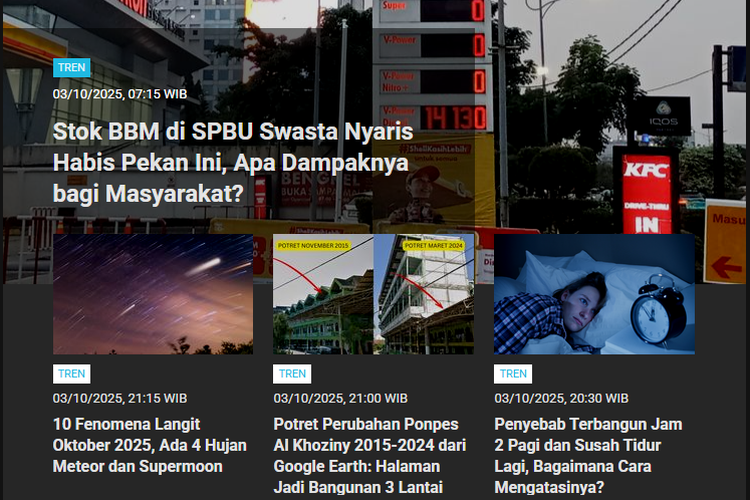Select the 03/10/2025, 20:30 WIB timestamp

click(562, 398)
